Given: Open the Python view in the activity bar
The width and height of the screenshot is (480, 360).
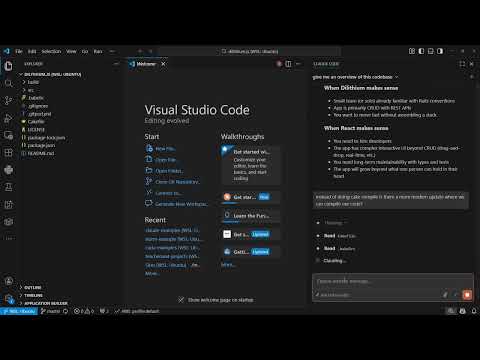Looking at the screenshot, I should [9, 170].
